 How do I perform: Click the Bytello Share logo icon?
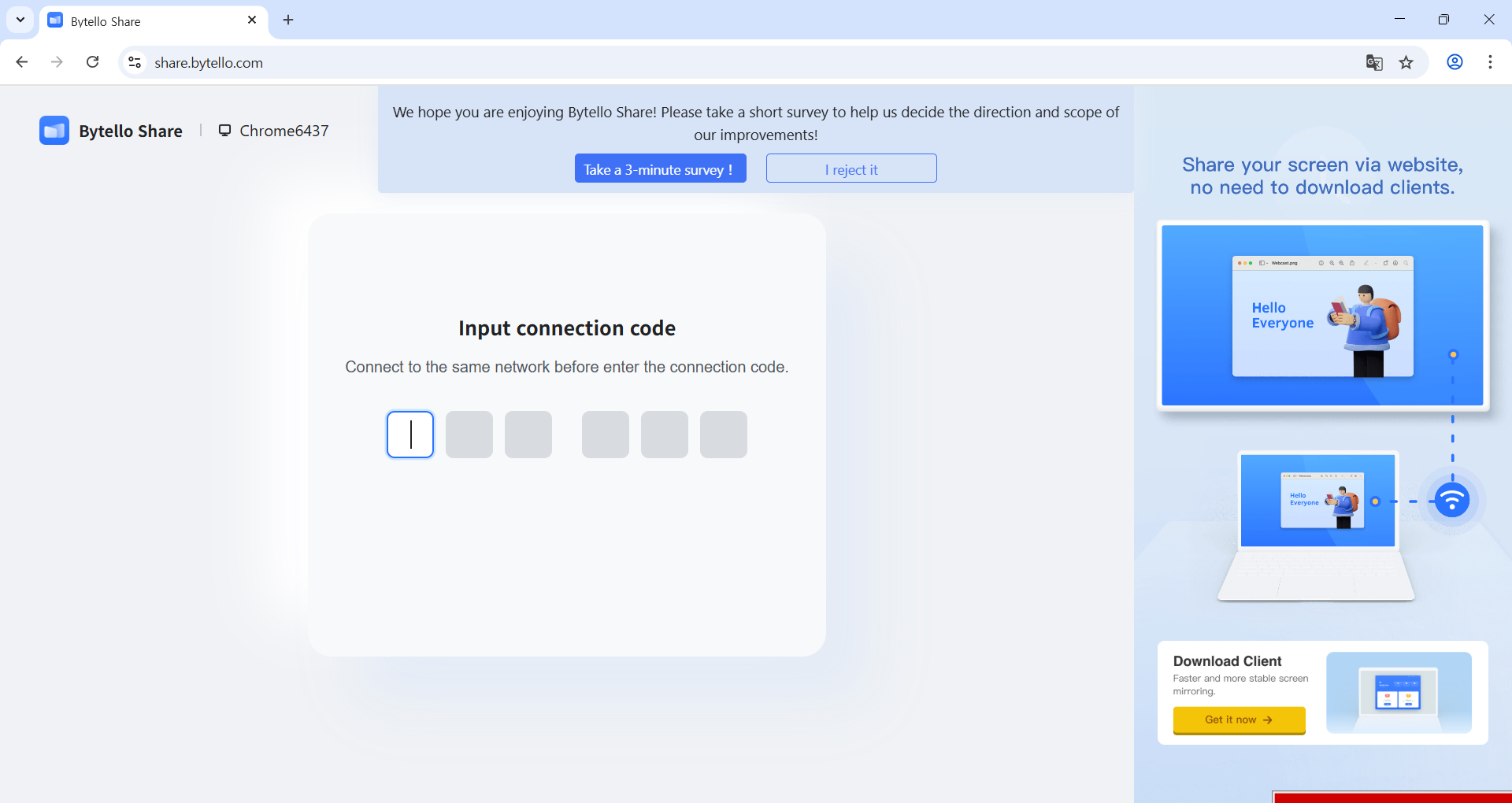pyautogui.click(x=54, y=131)
